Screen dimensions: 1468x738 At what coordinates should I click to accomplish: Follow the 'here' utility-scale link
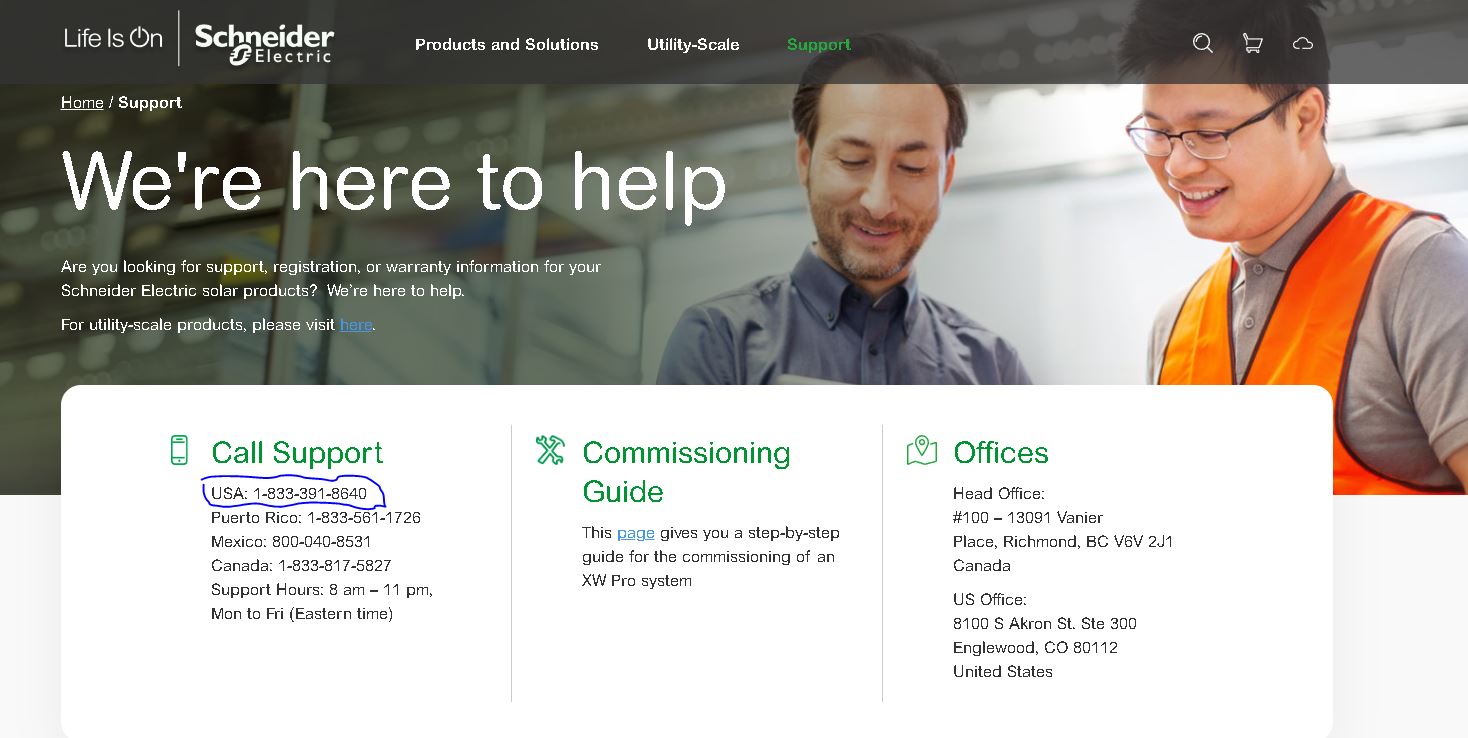pos(356,324)
